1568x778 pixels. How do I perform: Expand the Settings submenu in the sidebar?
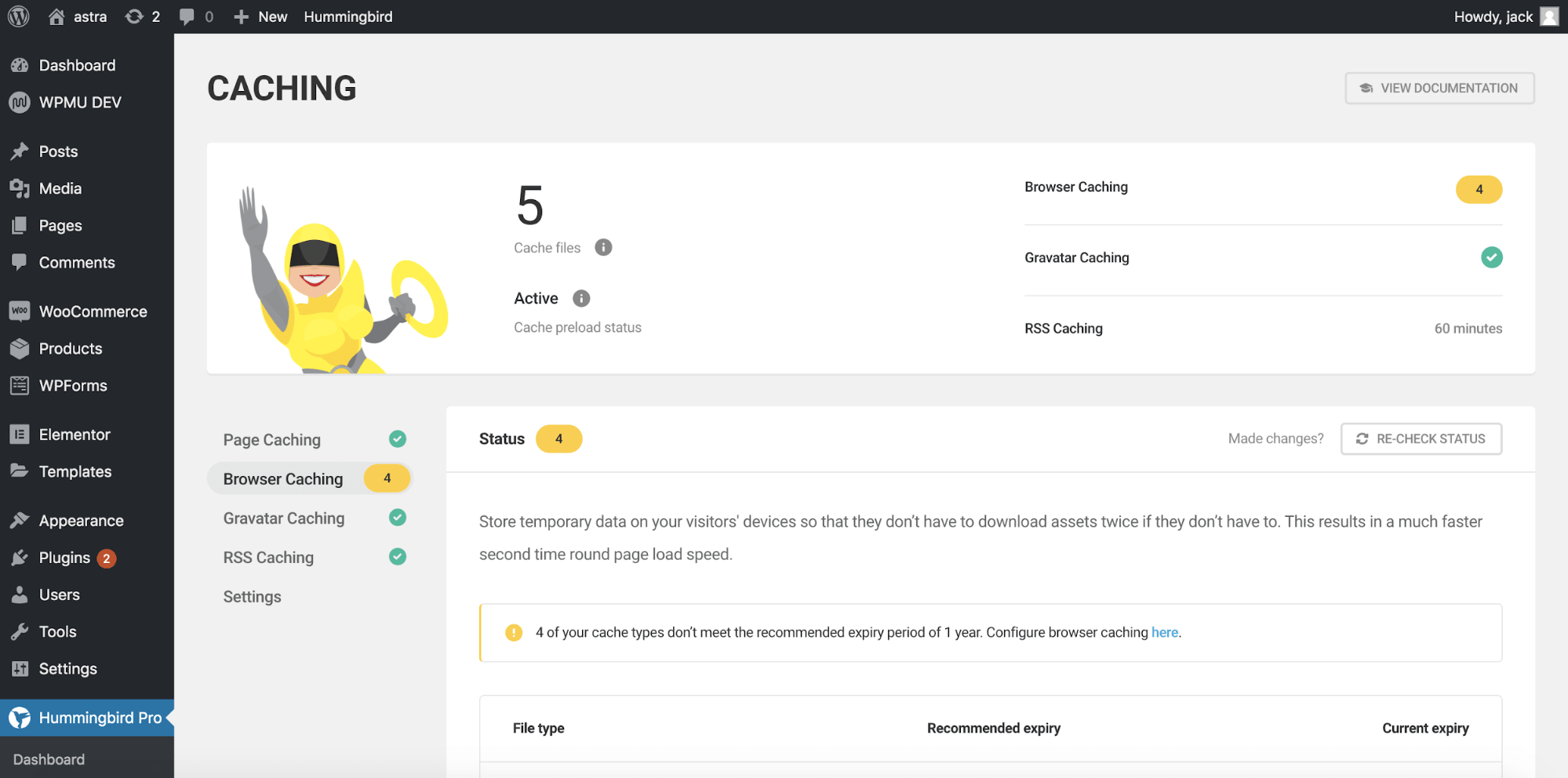(67, 668)
